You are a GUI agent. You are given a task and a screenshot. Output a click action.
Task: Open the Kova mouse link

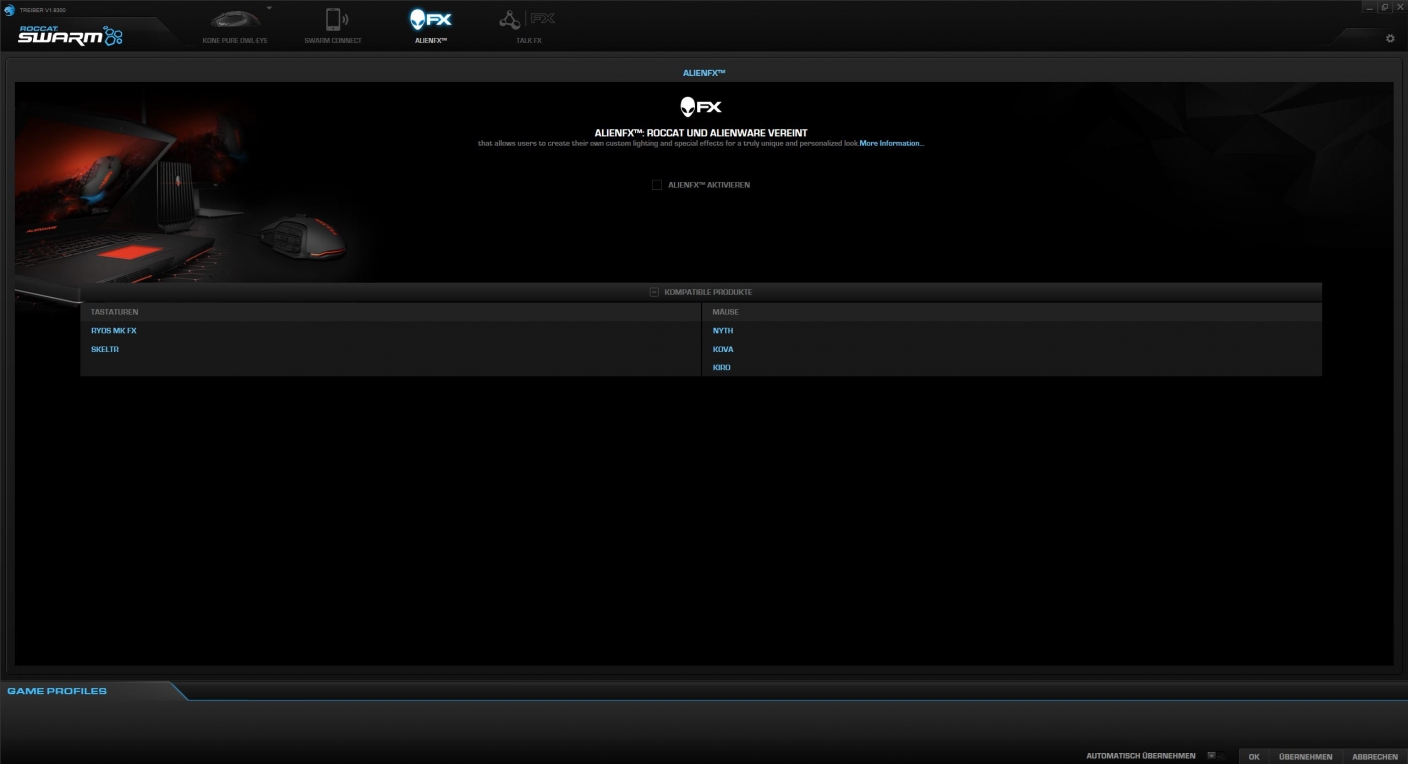[x=723, y=349]
